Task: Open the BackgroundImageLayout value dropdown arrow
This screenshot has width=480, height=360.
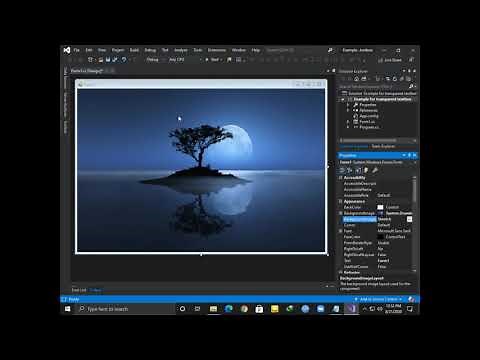Action: click(x=409, y=219)
